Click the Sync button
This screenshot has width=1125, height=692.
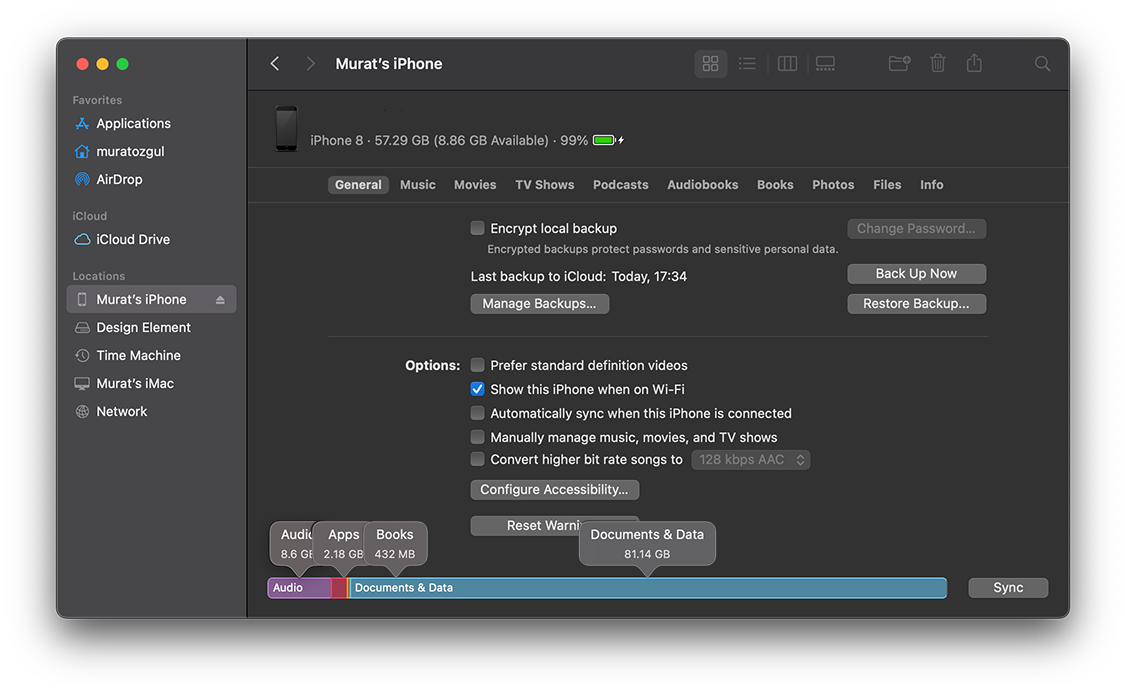coord(1008,587)
